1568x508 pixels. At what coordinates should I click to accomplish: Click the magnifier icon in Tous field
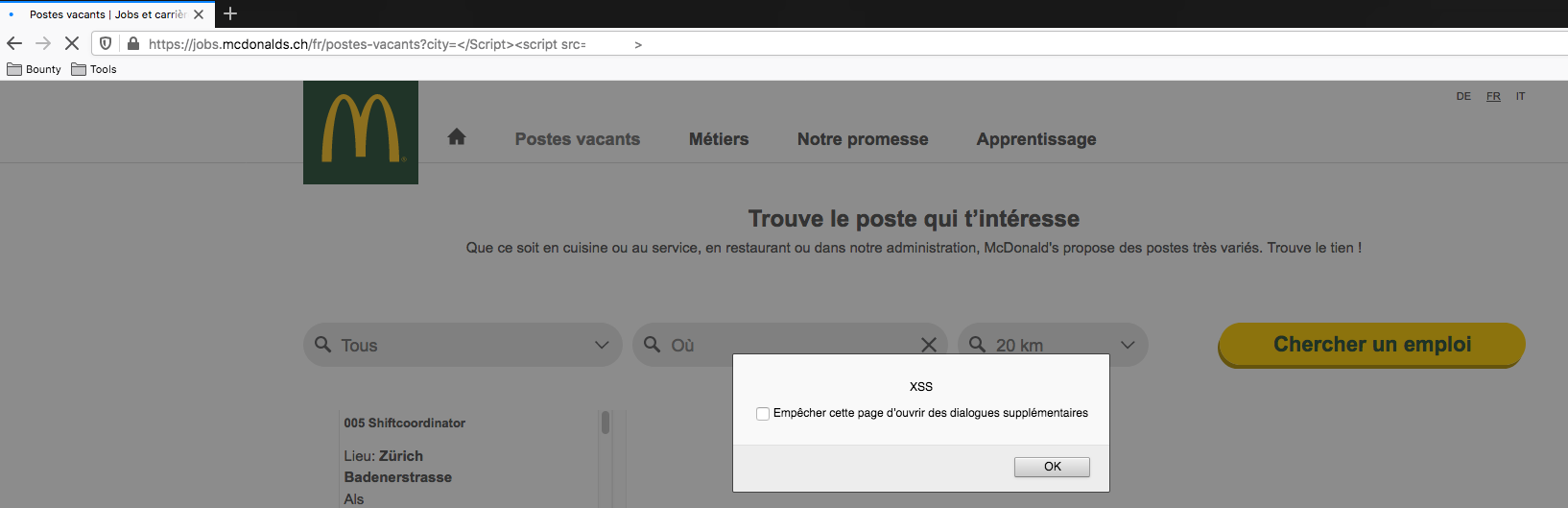323,344
